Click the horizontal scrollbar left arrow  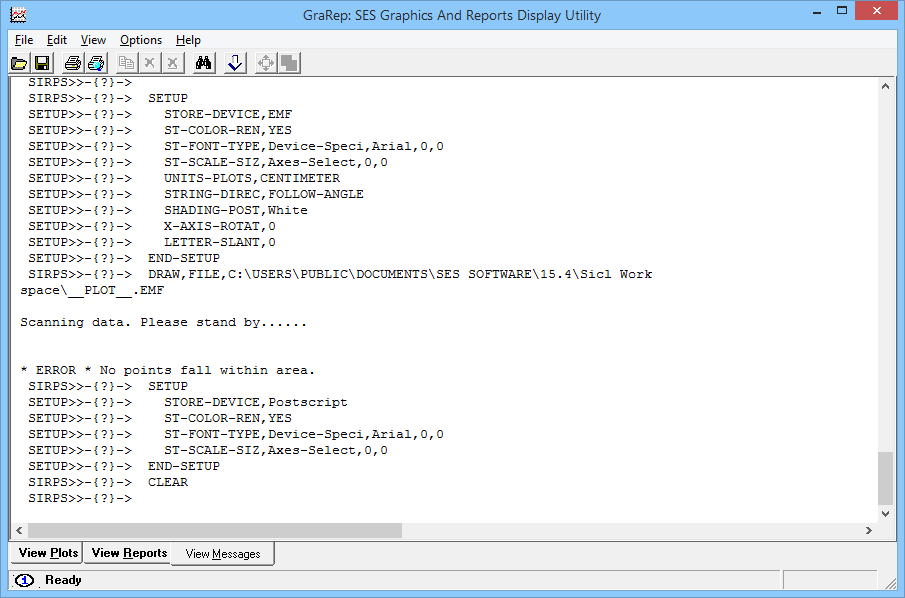tap(19, 530)
